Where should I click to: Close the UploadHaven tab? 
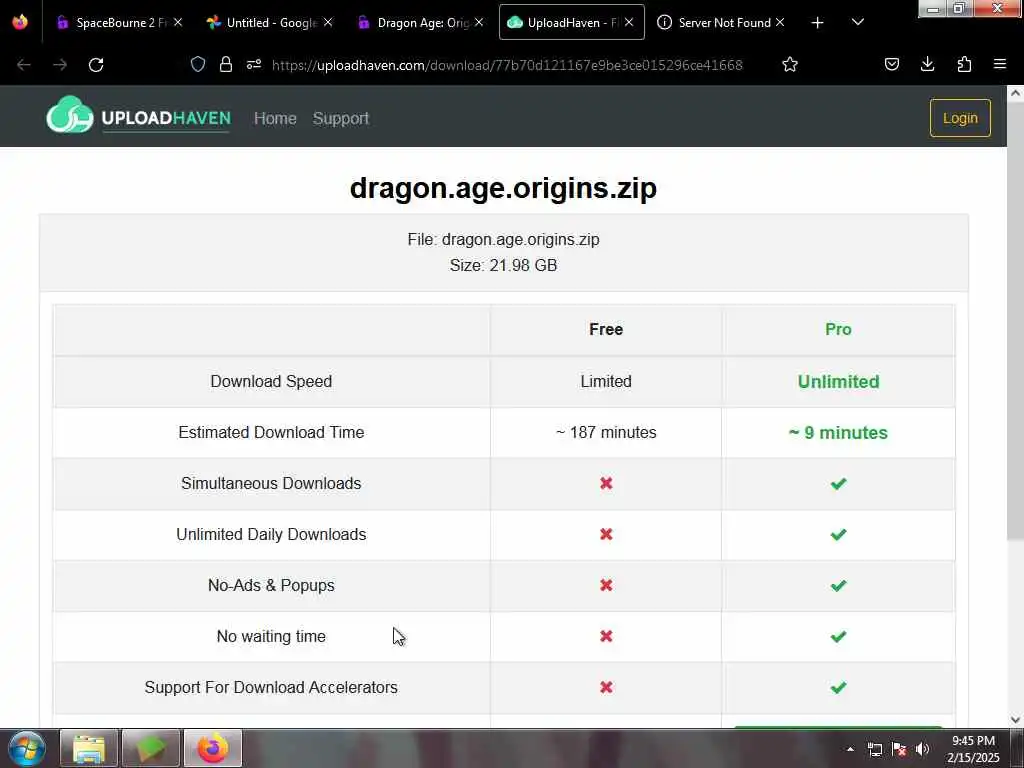[629, 22]
